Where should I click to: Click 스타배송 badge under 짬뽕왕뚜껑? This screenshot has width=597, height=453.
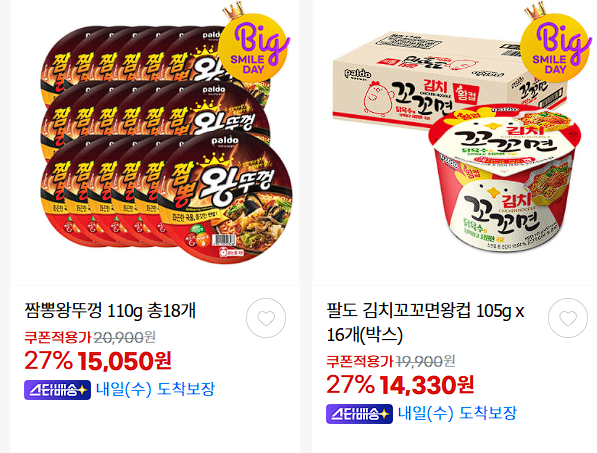57,390
